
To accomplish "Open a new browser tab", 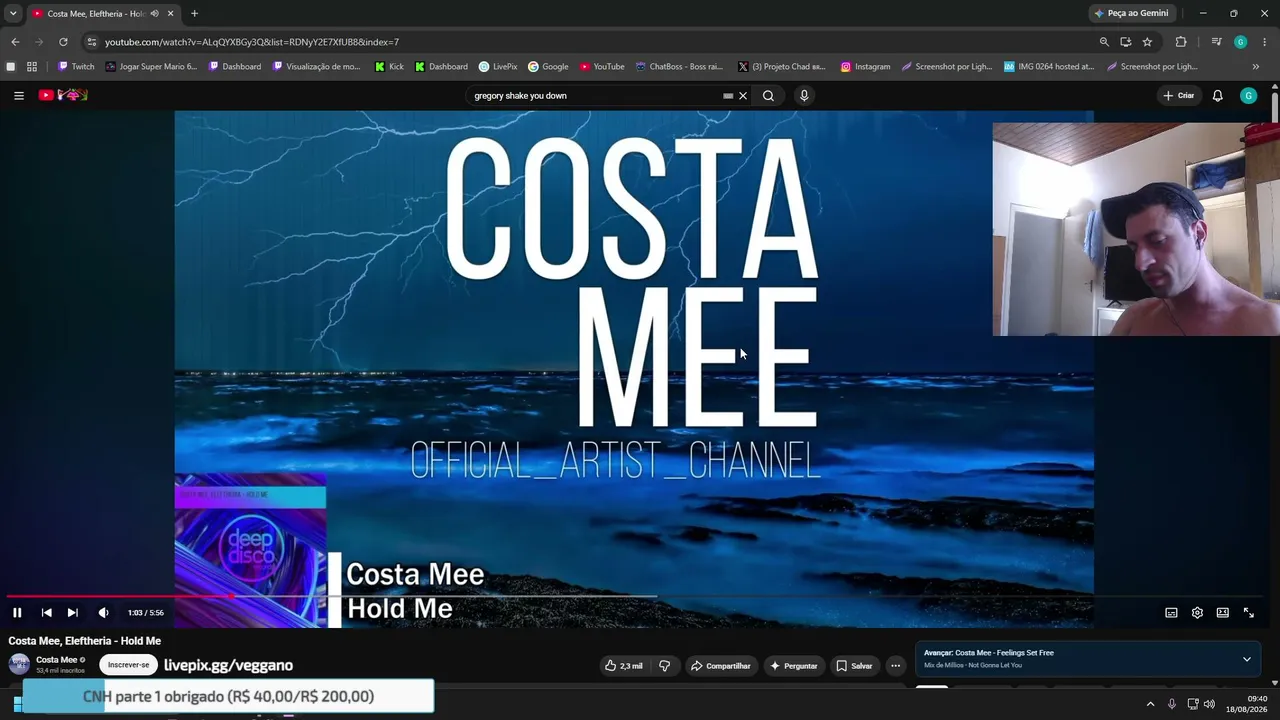I will [194, 13].
